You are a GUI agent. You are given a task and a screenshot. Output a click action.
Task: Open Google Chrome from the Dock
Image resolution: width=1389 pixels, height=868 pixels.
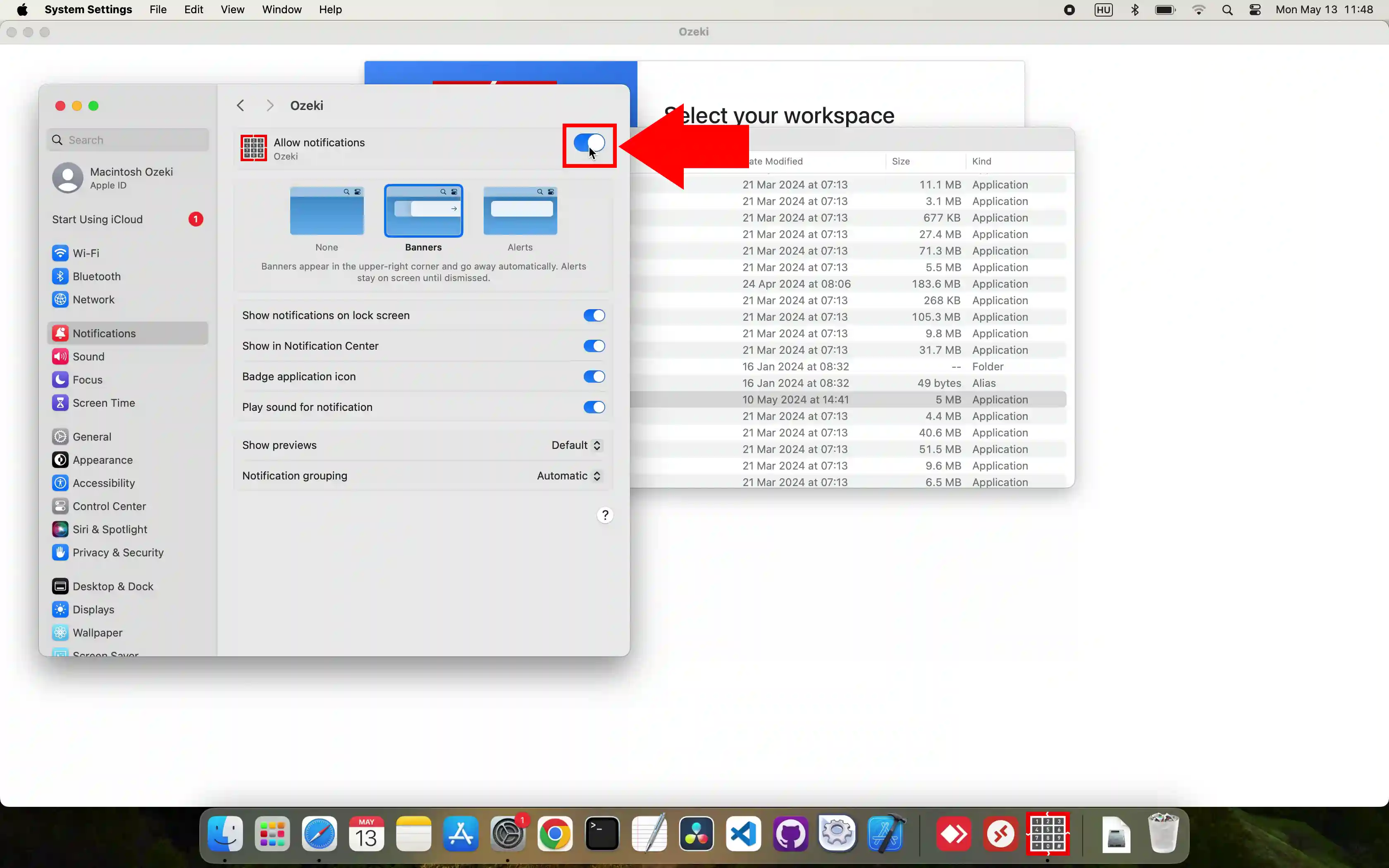(554, 834)
